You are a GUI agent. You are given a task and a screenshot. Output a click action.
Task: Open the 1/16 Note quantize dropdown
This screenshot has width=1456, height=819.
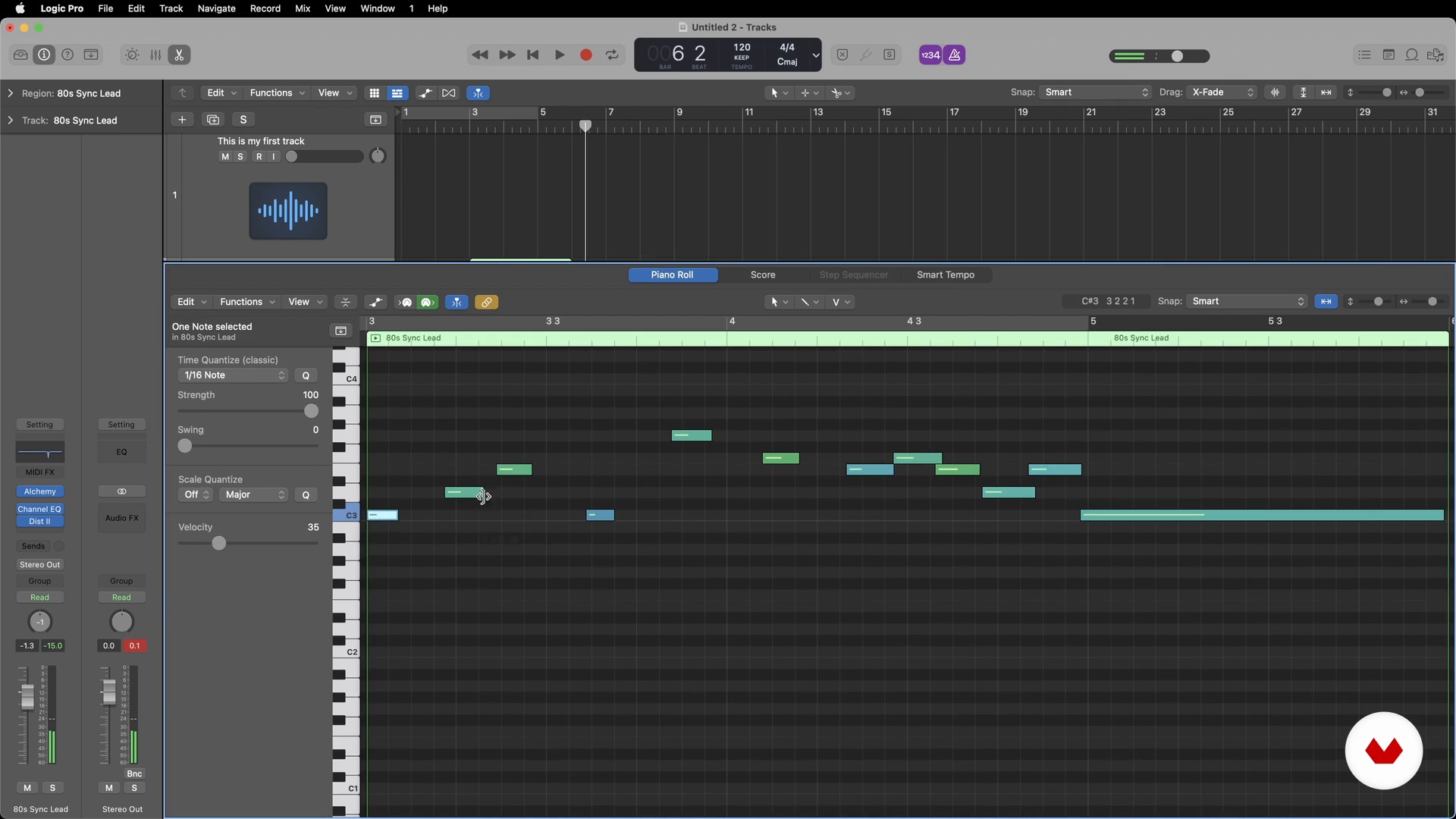(x=233, y=375)
